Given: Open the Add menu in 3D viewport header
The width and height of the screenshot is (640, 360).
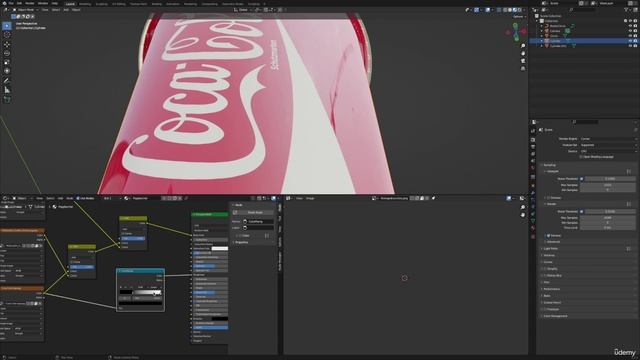Looking at the screenshot, I should [66, 10].
